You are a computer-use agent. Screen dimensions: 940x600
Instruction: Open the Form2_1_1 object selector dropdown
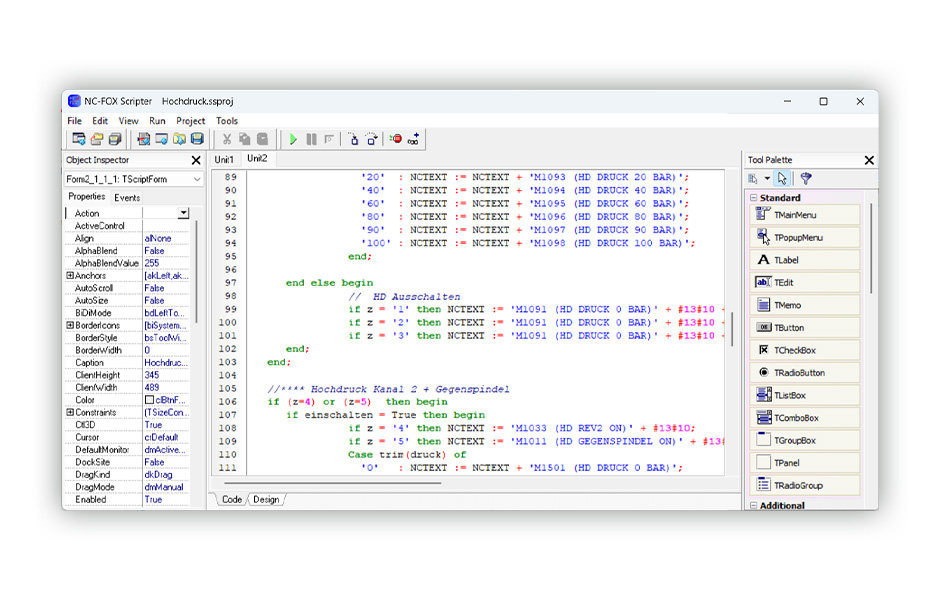(x=197, y=179)
